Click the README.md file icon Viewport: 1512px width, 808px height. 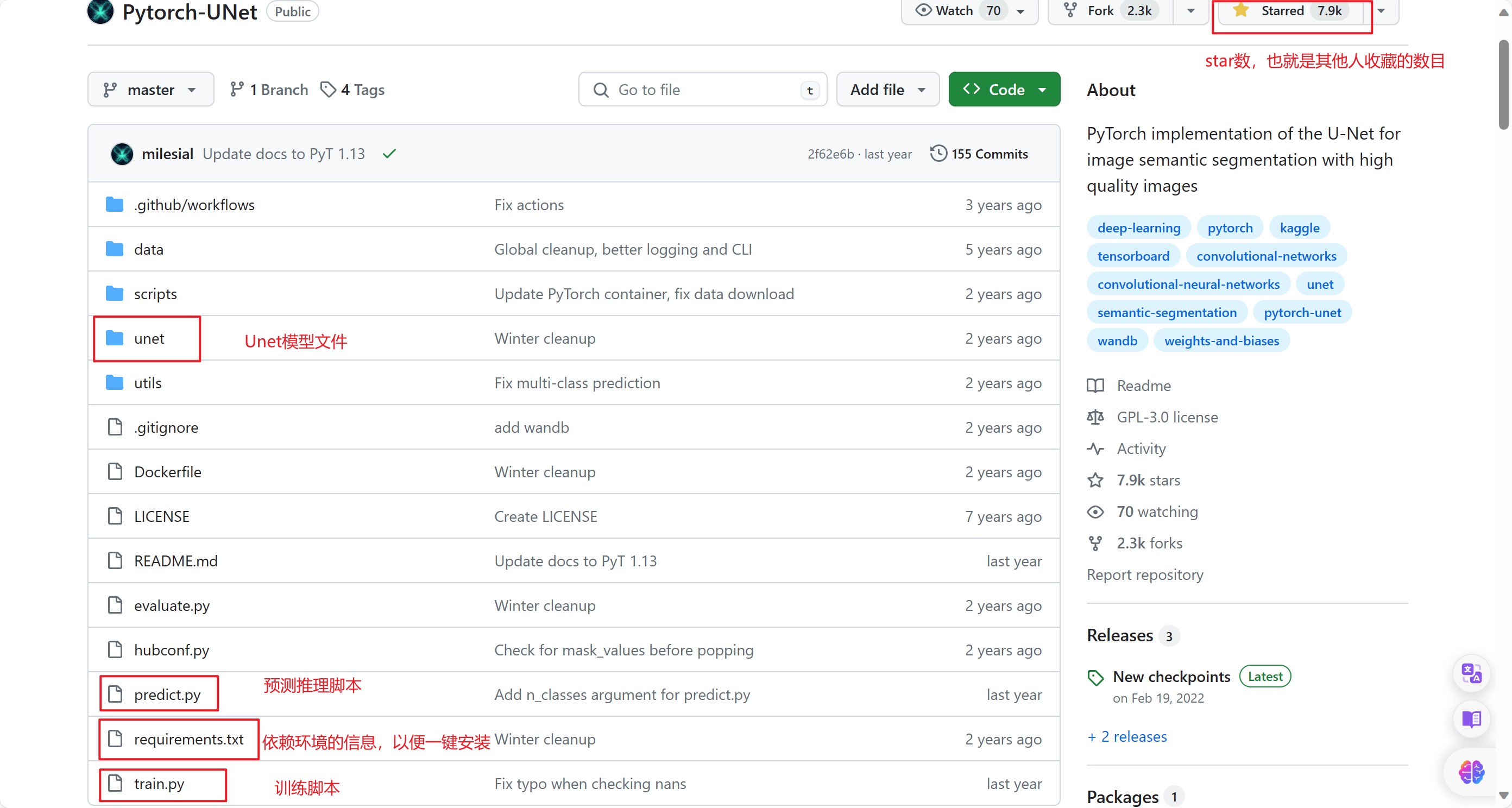pos(115,561)
